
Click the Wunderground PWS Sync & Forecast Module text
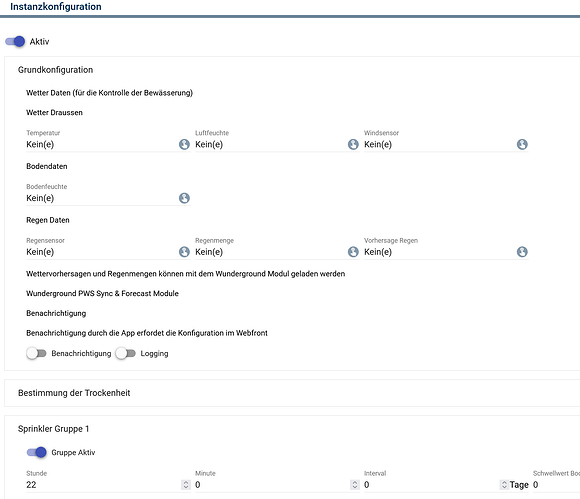coord(102,293)
